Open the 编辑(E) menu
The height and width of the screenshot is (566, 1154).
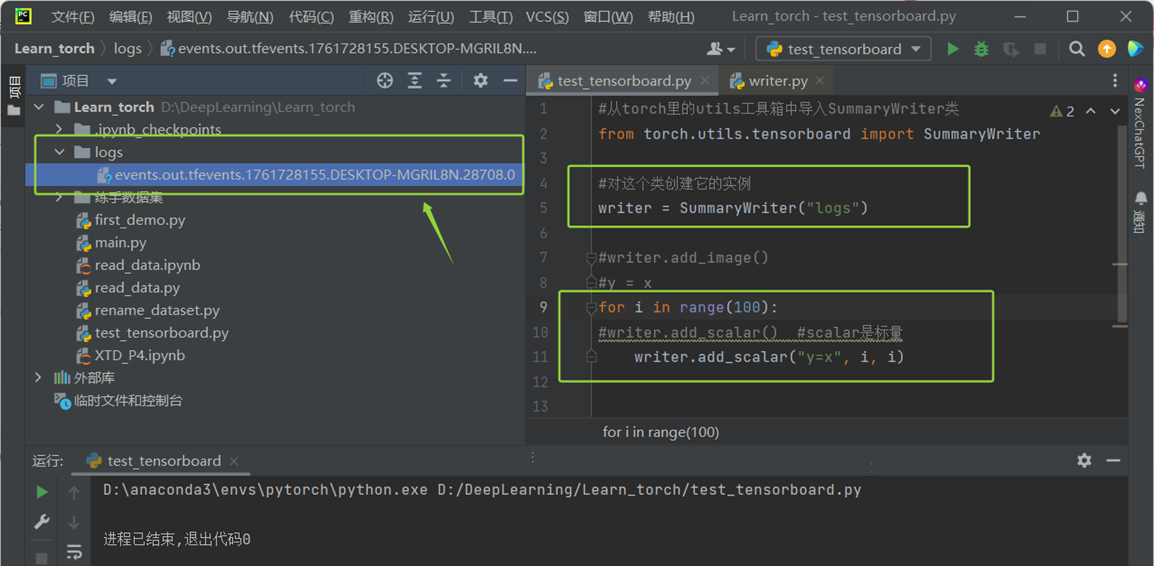click(130, 17)
